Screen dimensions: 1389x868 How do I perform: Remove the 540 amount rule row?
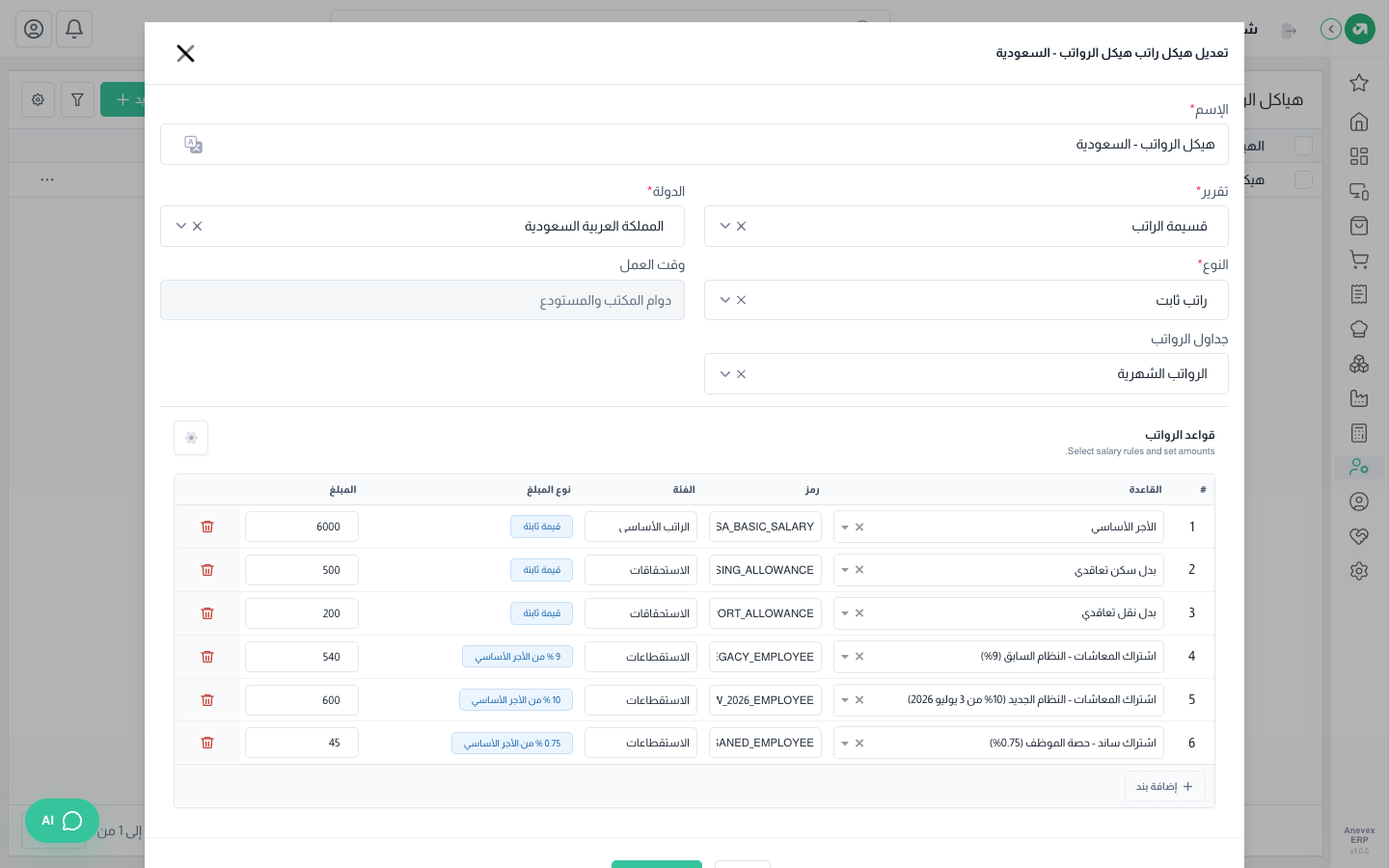[x=207, y=657]
